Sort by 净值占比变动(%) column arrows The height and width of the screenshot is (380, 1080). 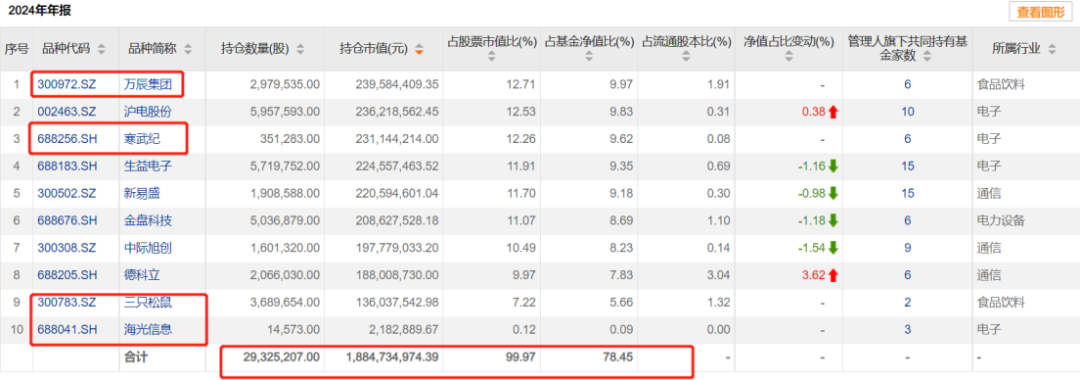[789, 56]
